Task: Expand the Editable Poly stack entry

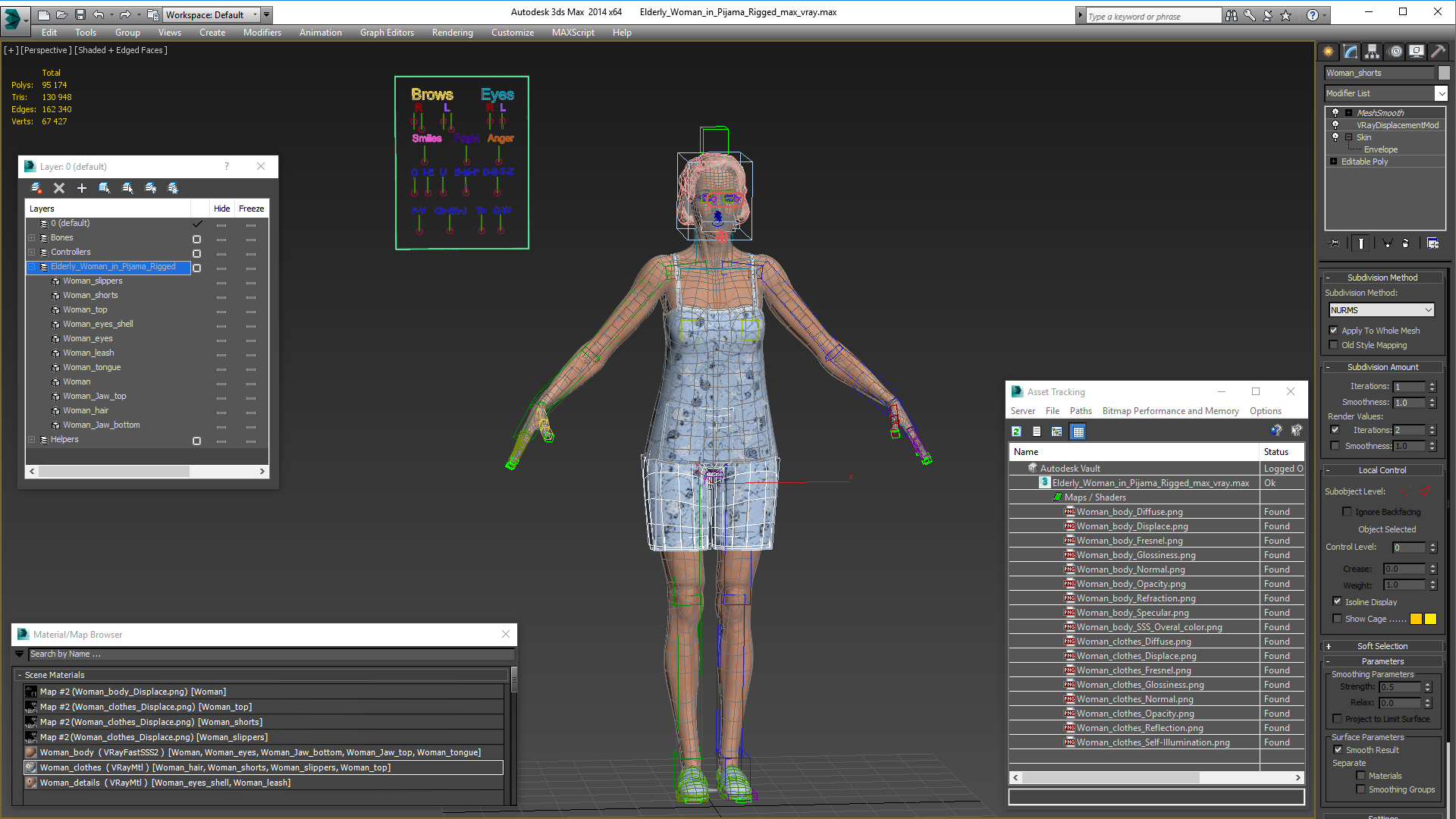Action: (x=1334, y=162)
